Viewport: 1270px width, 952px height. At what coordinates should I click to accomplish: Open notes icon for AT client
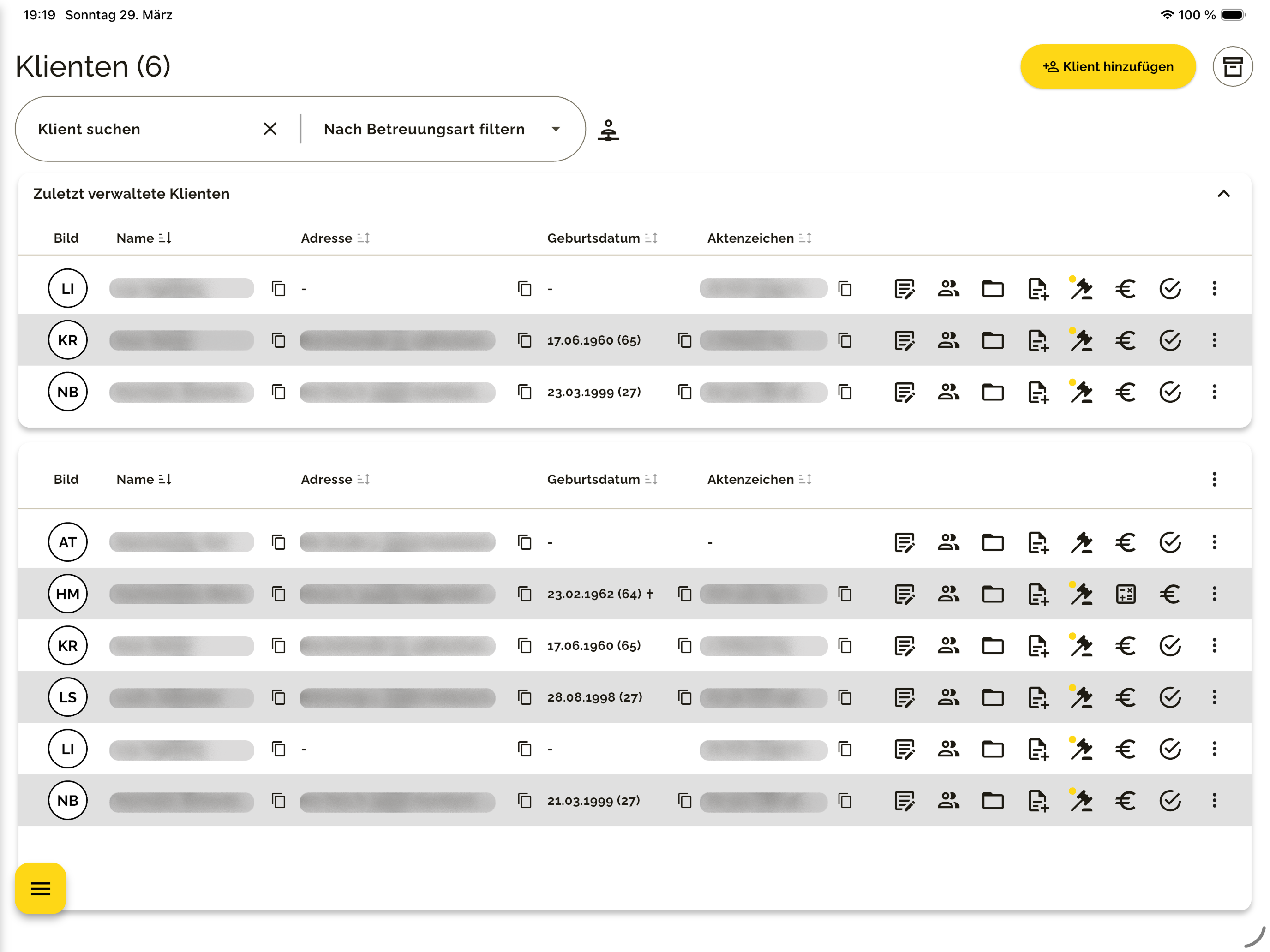tap(904, 542)
